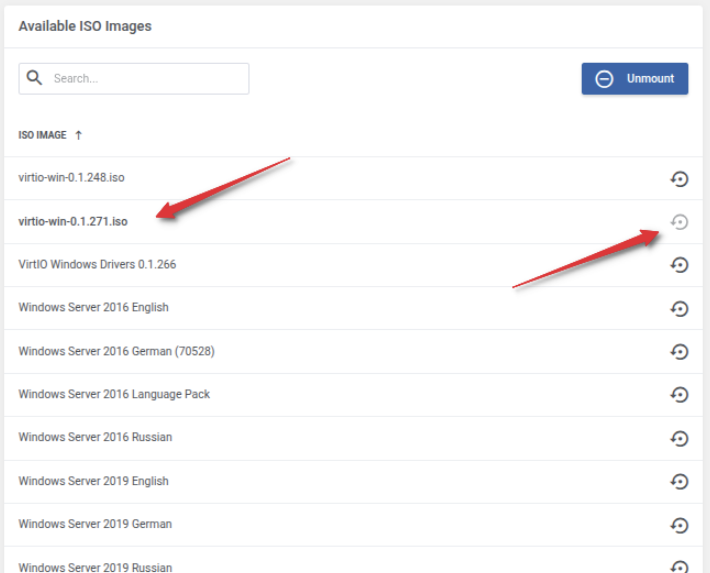Mount virtio-win-0.1.248.iso using its icon
The width and height of the screenshot is (710, 573).
coord(679,179)
